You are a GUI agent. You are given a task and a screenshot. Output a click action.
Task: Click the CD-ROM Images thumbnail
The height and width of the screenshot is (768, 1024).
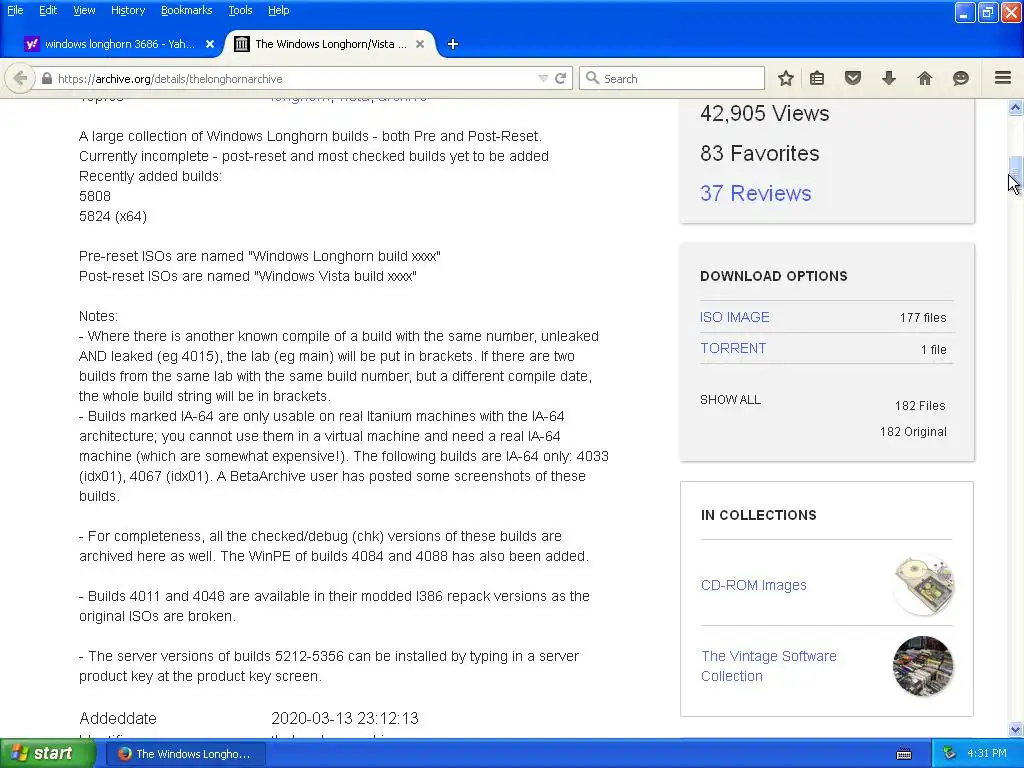click(x=923, y=585)
